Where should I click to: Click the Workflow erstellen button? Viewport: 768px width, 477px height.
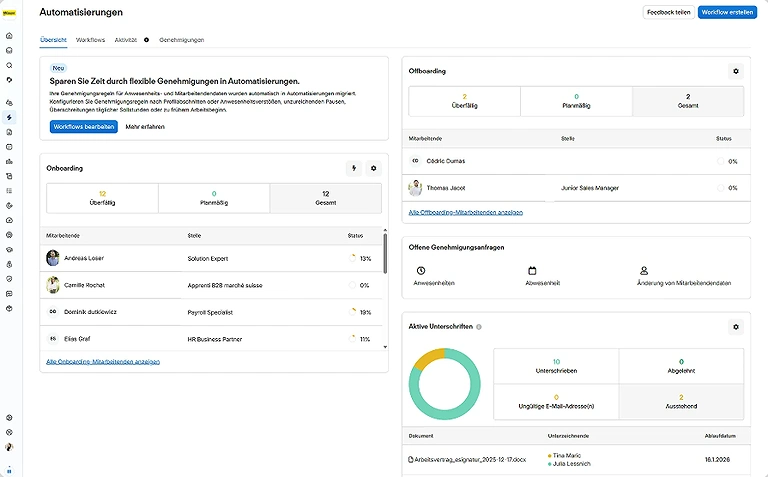[727, 12]
